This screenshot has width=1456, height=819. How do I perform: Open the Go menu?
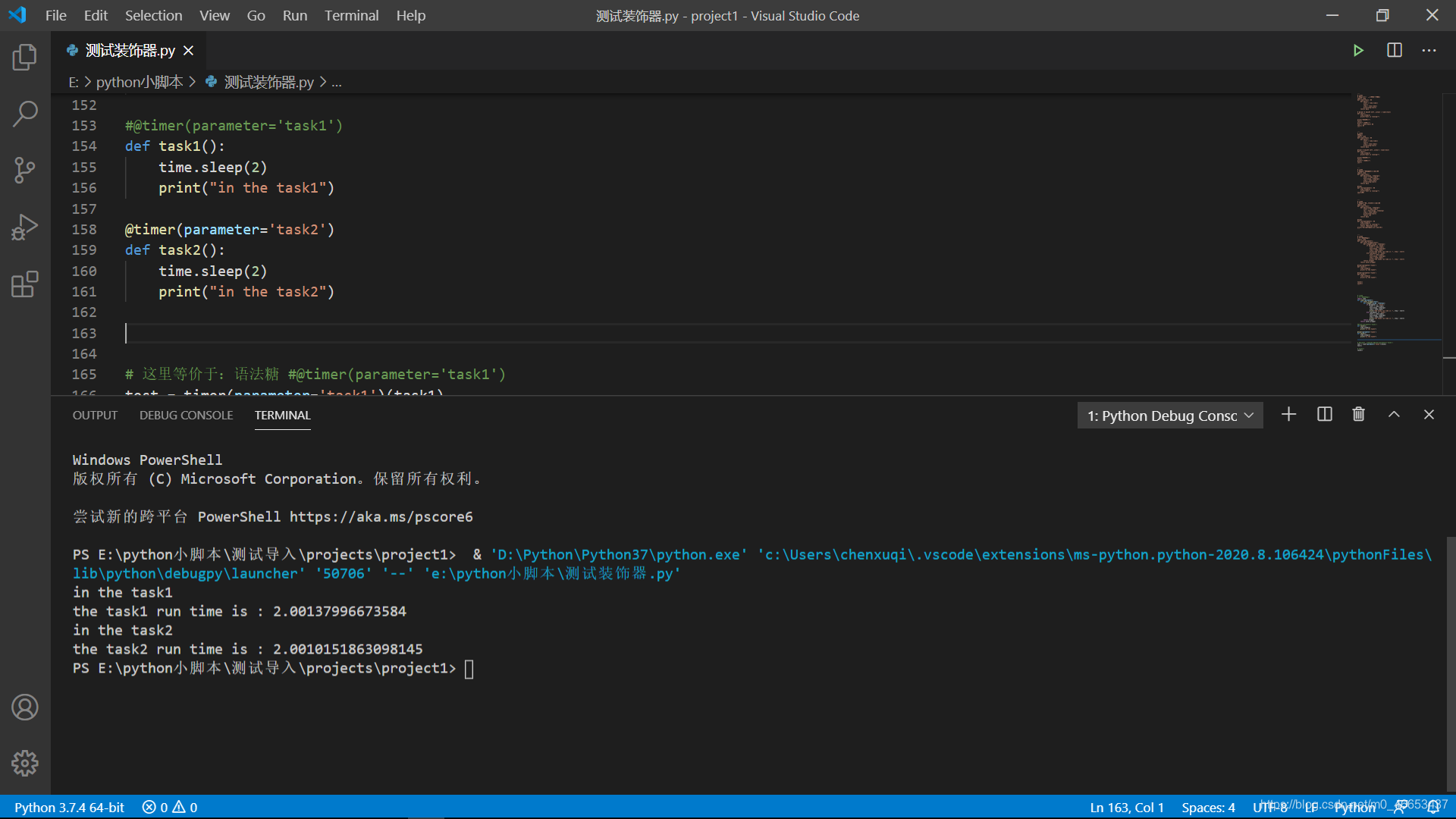click(256, 15)
